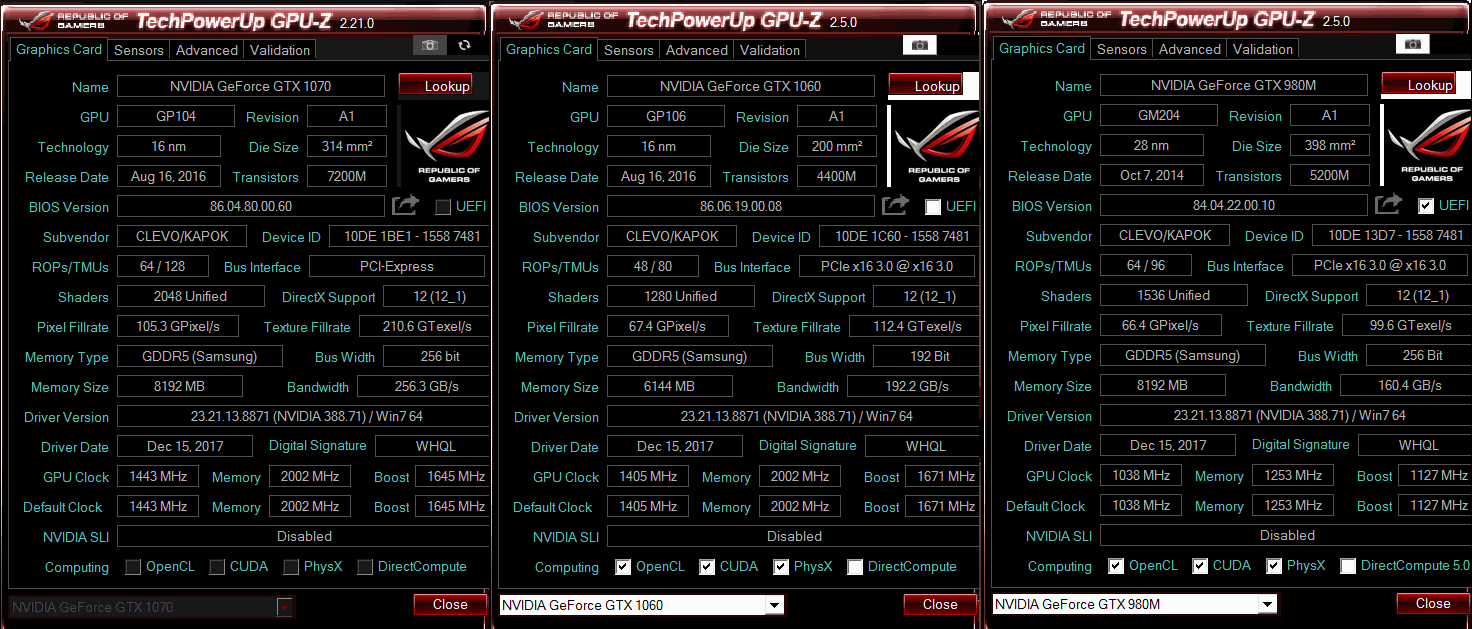Click Close button in GTX 1060 window
The width and height of the screenshot is (1472, 629).
point(940,604)
